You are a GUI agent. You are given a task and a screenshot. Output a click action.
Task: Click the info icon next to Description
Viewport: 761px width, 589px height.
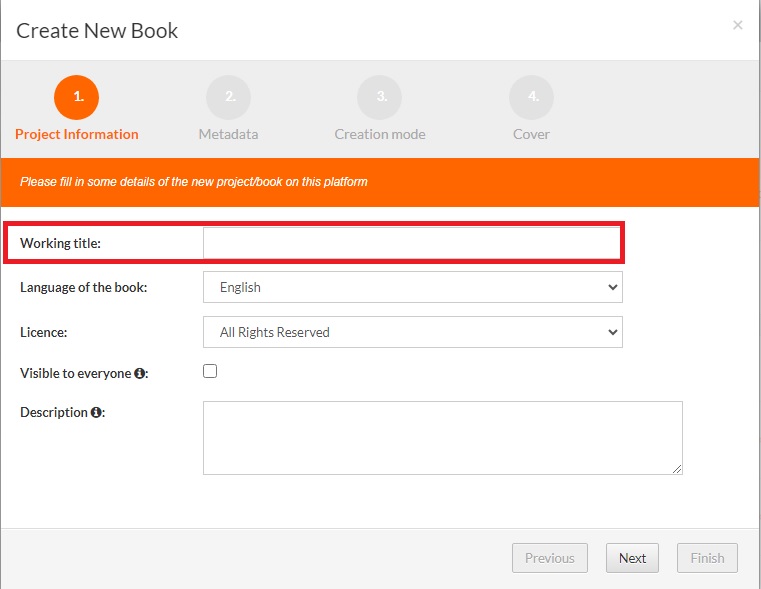(x=96, y=412)
